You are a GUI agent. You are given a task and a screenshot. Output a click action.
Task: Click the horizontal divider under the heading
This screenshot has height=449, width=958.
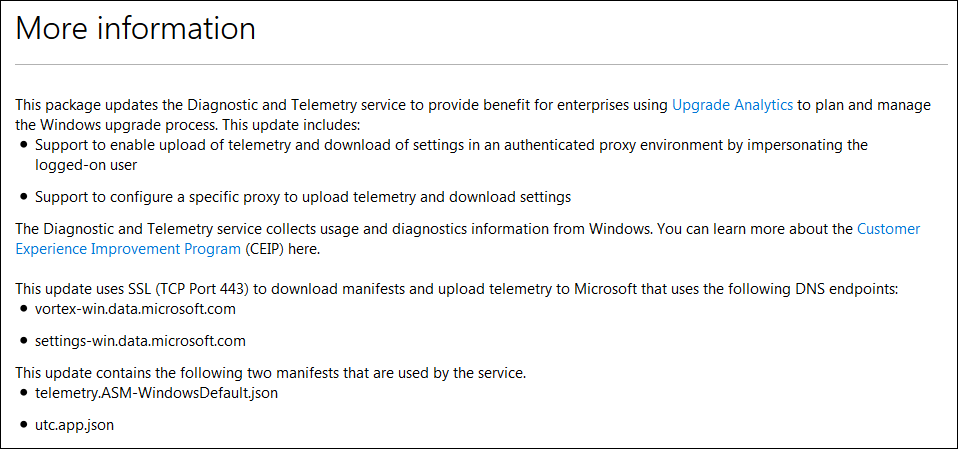click(481, 64)
